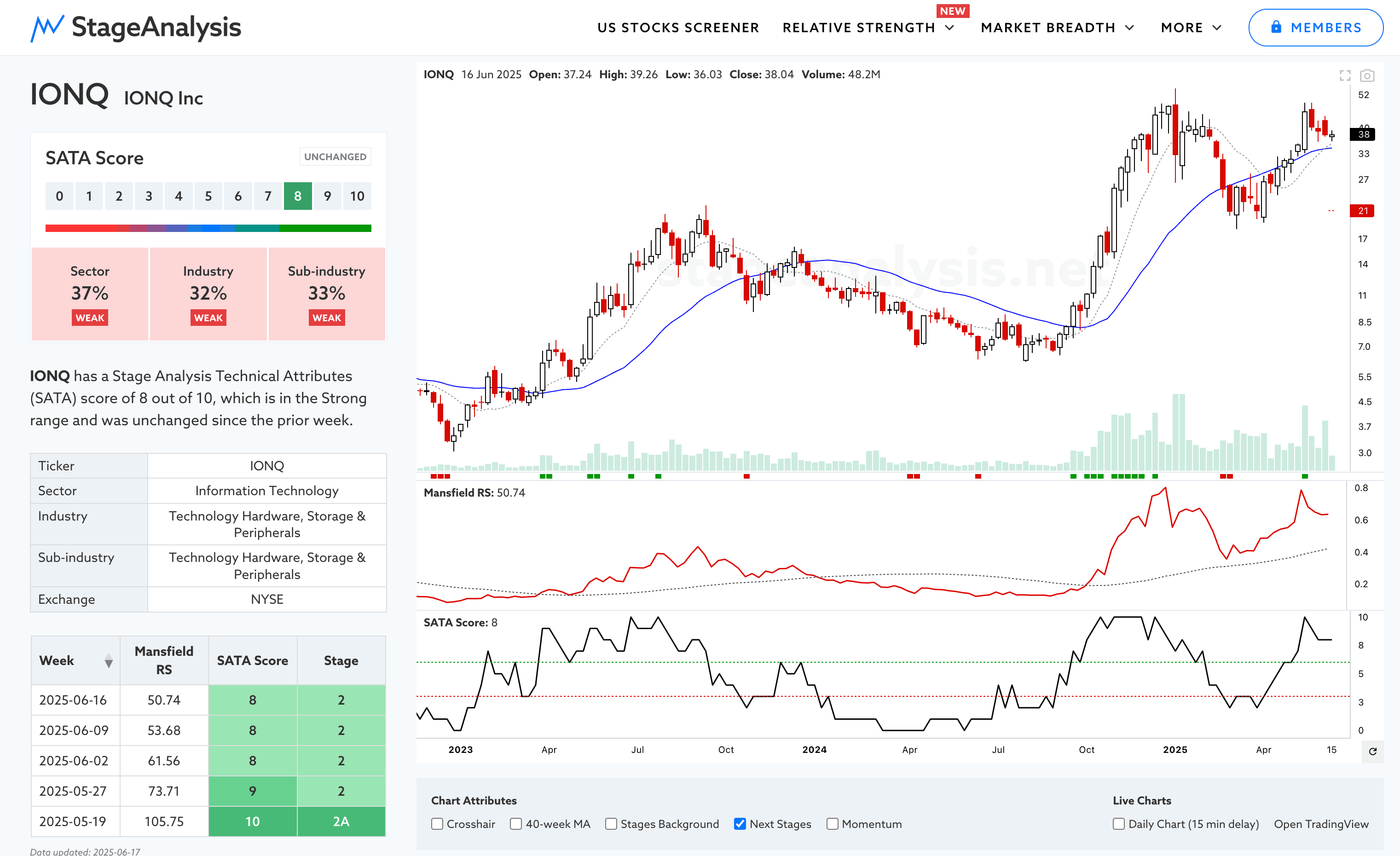Viewport: 1400px width, 856px height.
Task: Click the 2025 year axis label
Action: [1175, 750]
